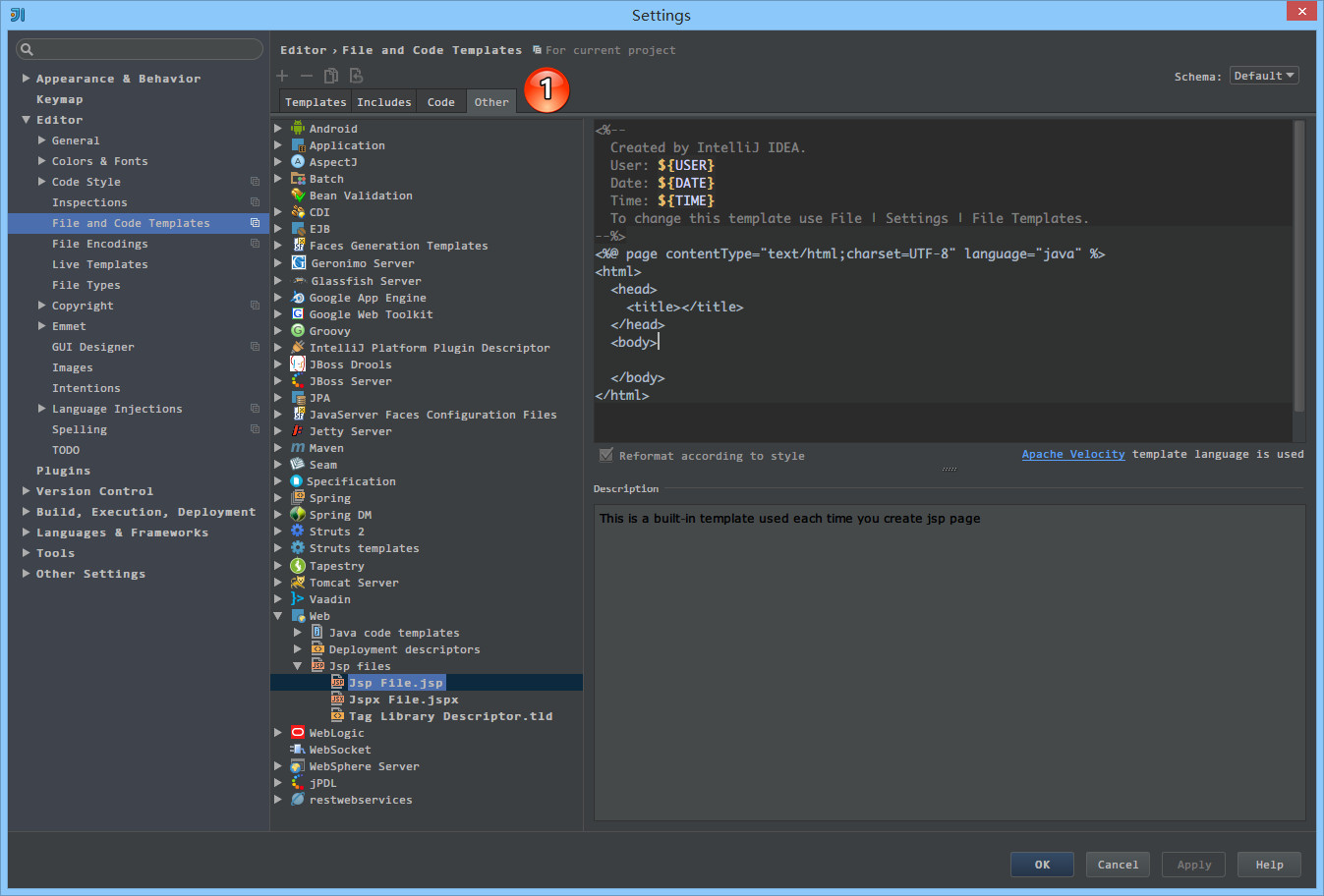Image resolution: width=1324 pixels, height=896 pixels.
Task: Click the Groovy icon in template list
Action: [298, 331]
